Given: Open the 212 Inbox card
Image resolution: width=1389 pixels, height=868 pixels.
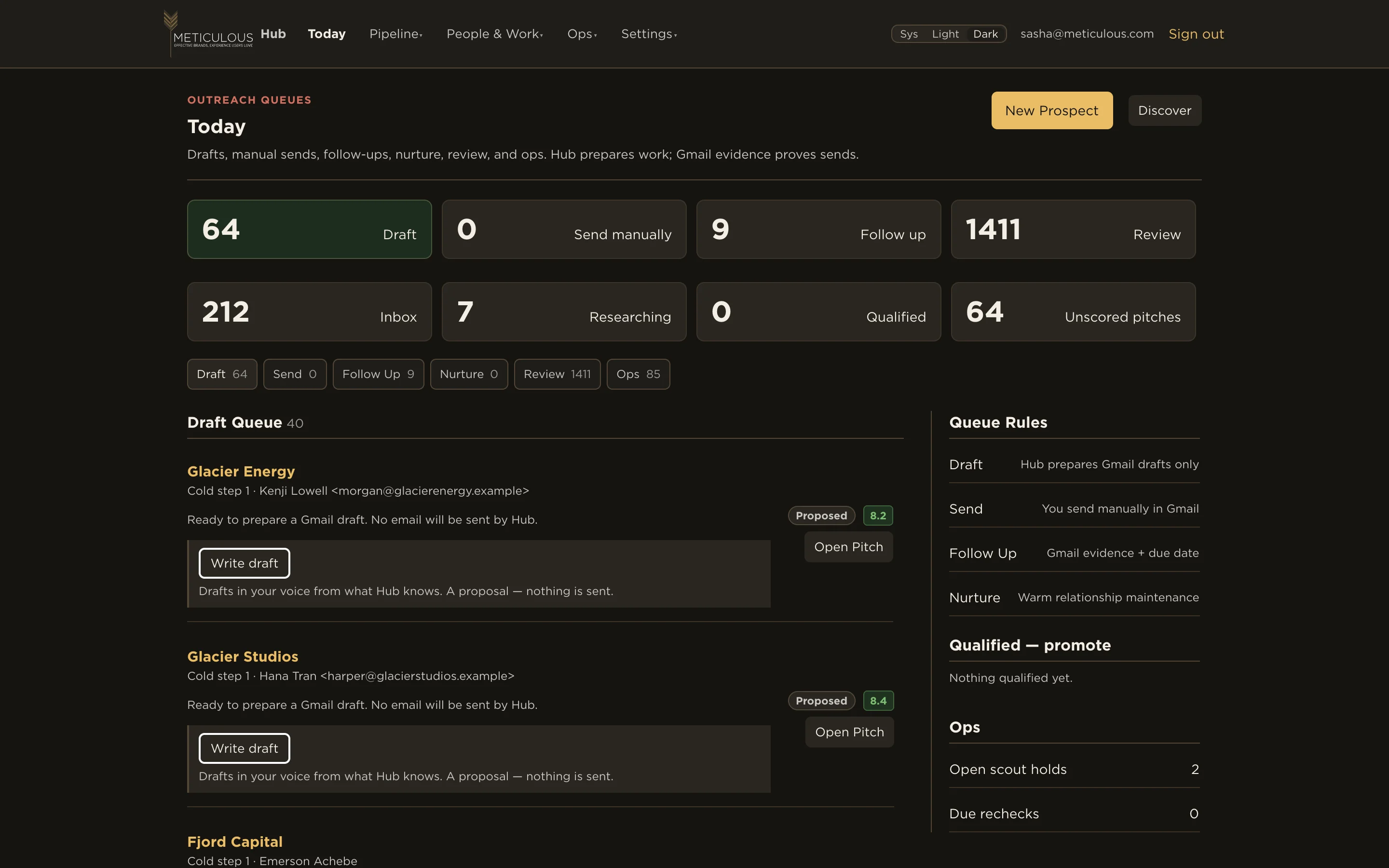Looking at the screenshot, I should (309, 312).
